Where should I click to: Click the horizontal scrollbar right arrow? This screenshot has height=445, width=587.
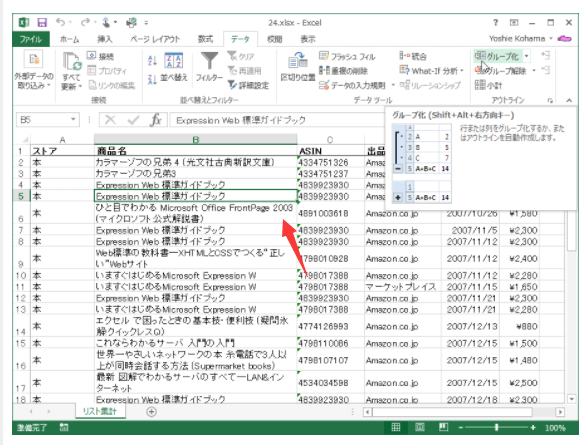560,412
